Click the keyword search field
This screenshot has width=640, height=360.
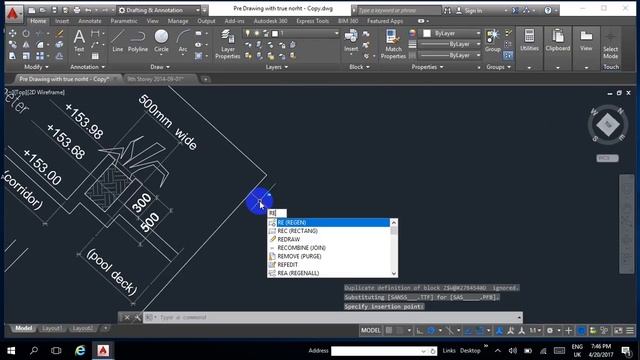[399, 11]
